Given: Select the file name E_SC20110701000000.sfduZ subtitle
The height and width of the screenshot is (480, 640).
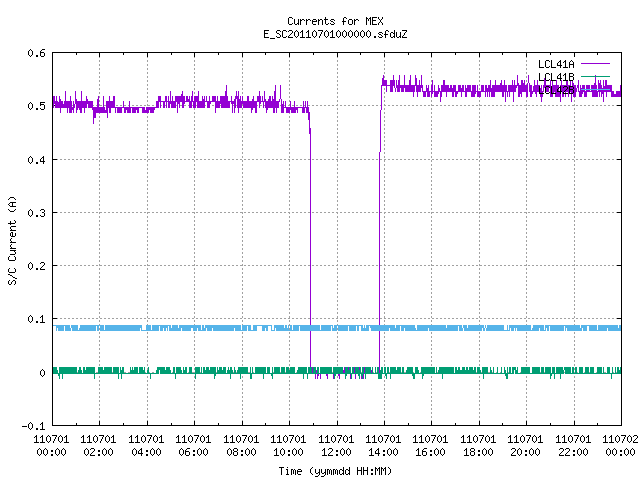Looking at the screenshot, I should [x=335, y=34].
